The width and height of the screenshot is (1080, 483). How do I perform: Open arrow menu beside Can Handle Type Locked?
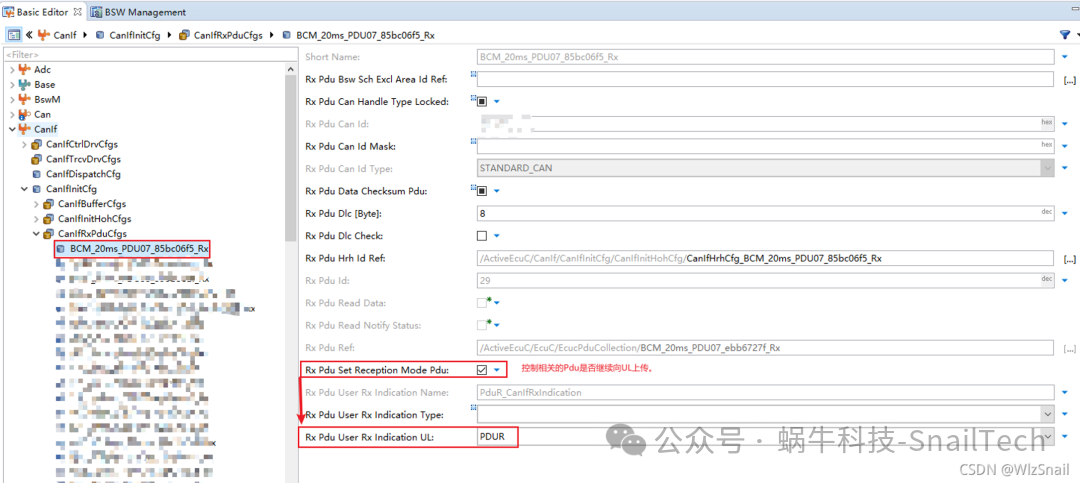tap(497, 102)
